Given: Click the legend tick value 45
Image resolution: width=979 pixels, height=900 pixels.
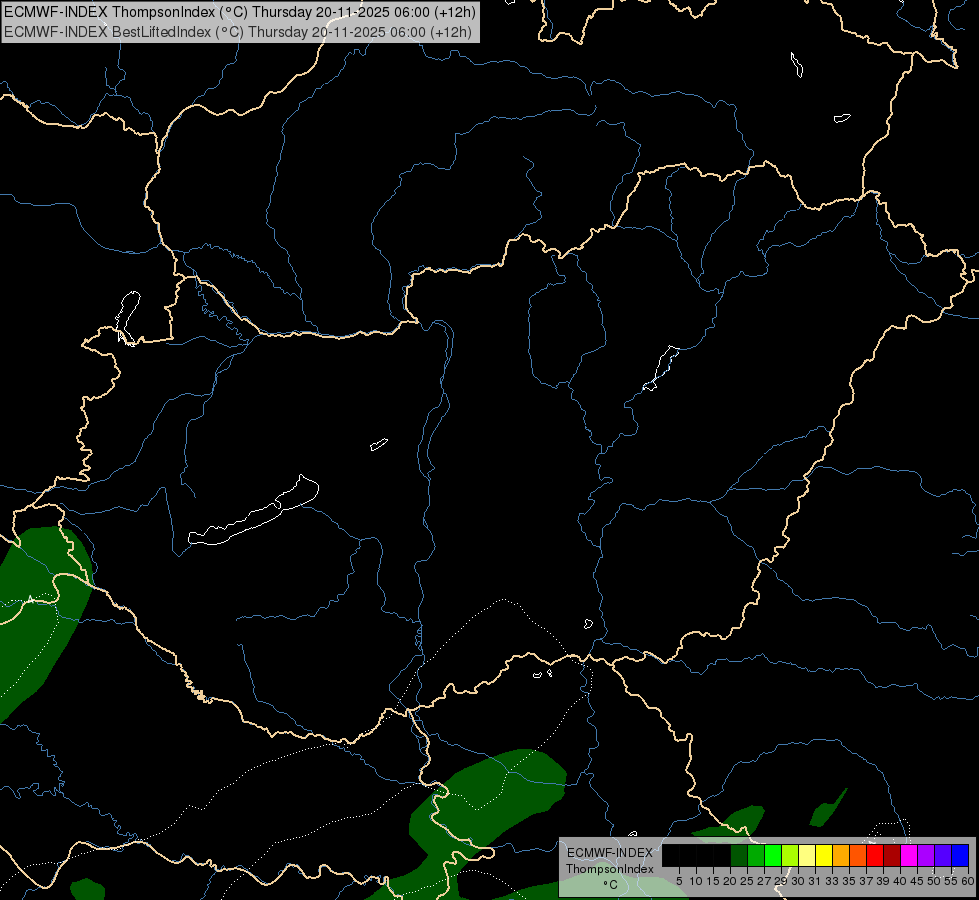Looking at the screenshot, I should pos(917,881).
